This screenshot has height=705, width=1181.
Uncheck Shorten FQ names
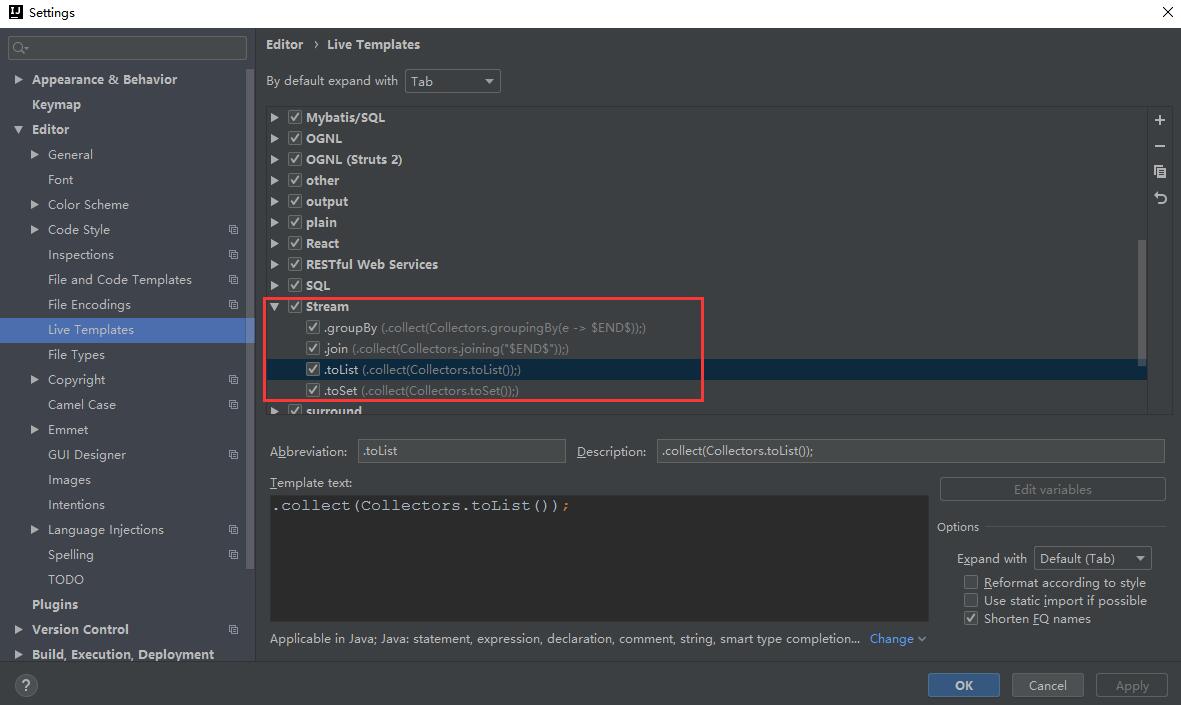971,618
